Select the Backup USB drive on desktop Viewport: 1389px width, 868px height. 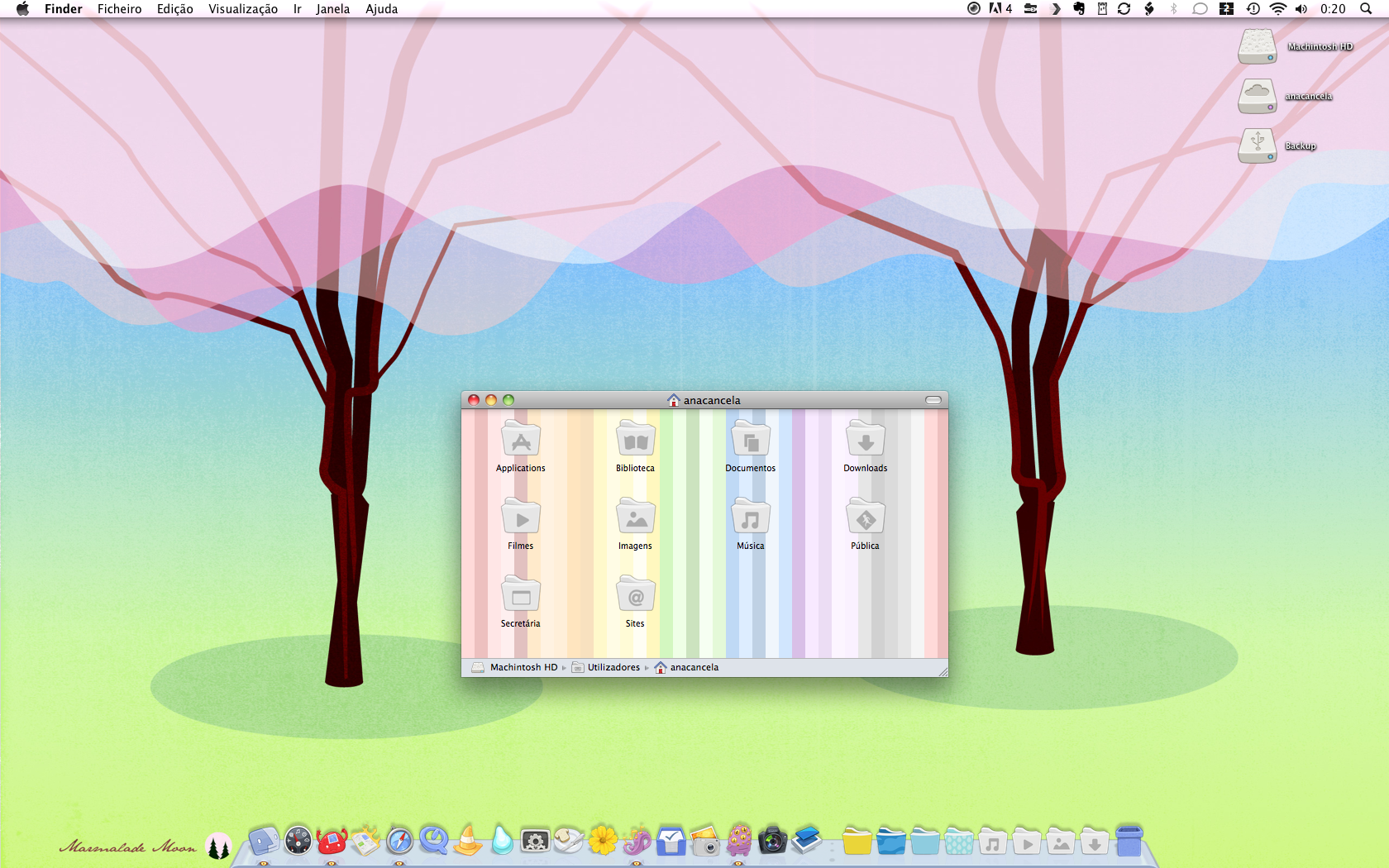(x=1258, y=145)
